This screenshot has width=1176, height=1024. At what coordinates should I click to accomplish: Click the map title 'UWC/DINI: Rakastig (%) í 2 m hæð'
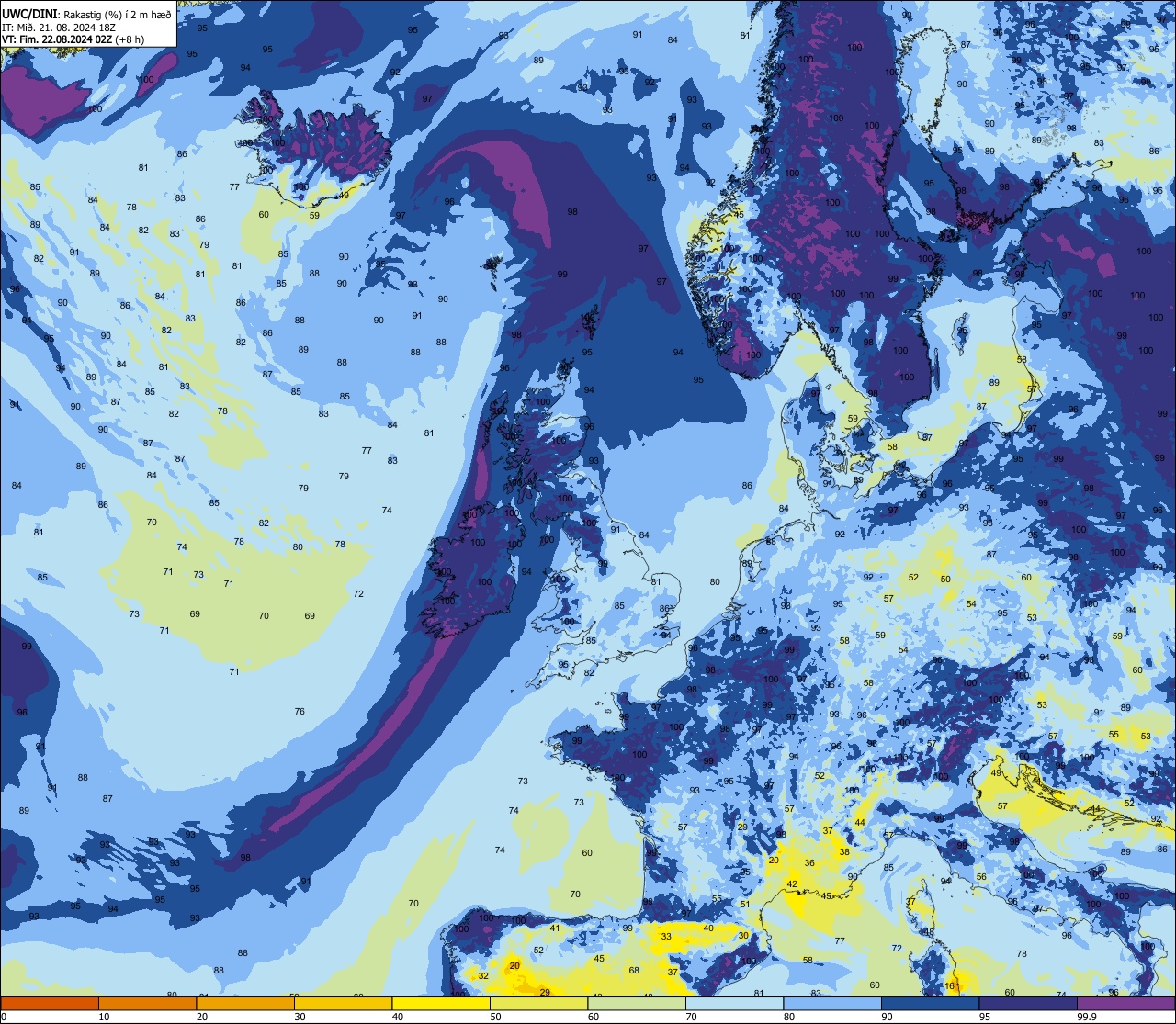pyautogui.click(x=86, y=15)
